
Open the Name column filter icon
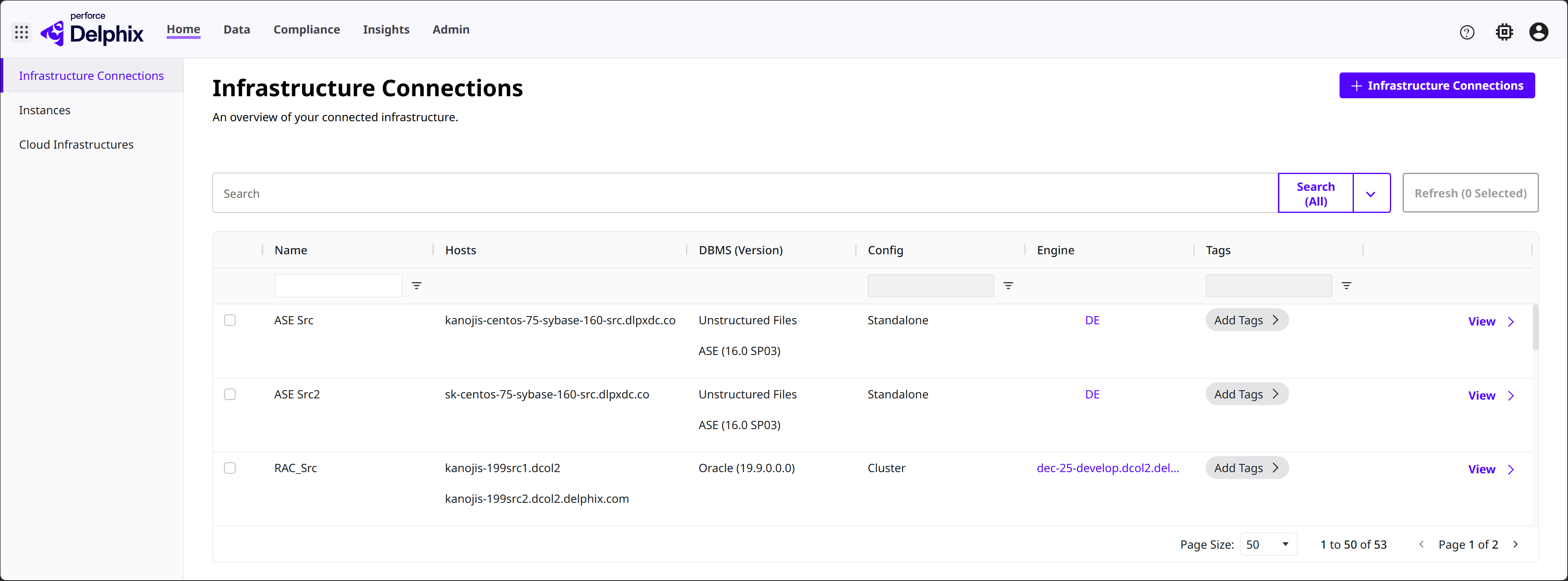coord(416,286)
